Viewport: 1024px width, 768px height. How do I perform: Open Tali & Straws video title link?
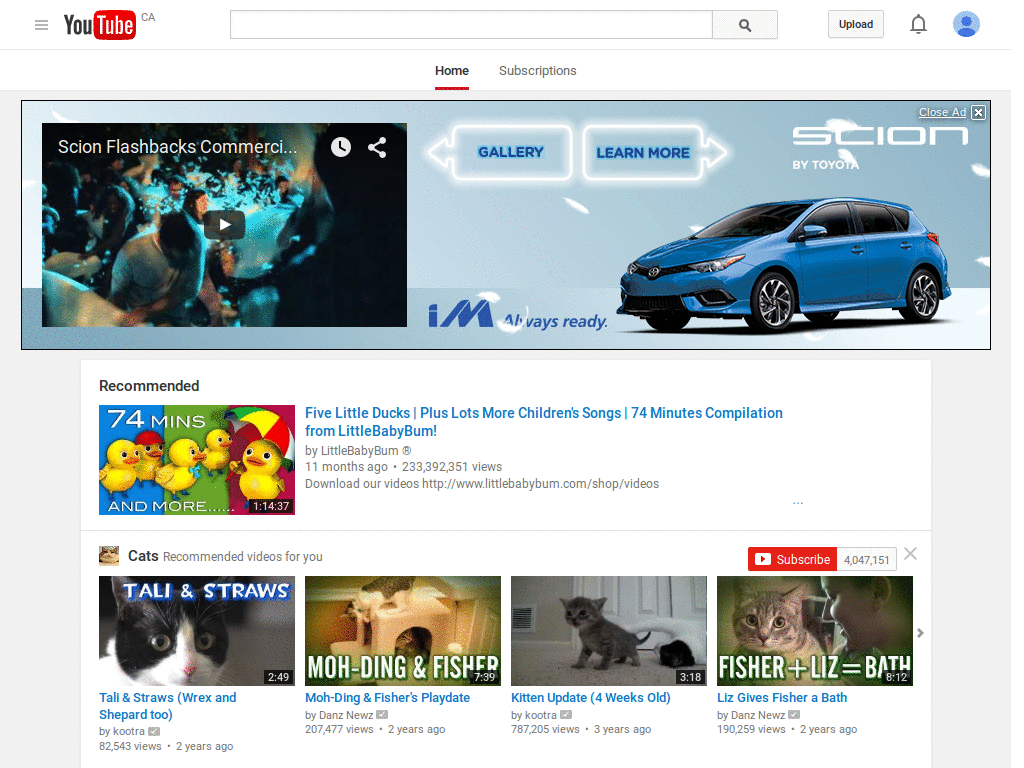[x=168, y=706]
